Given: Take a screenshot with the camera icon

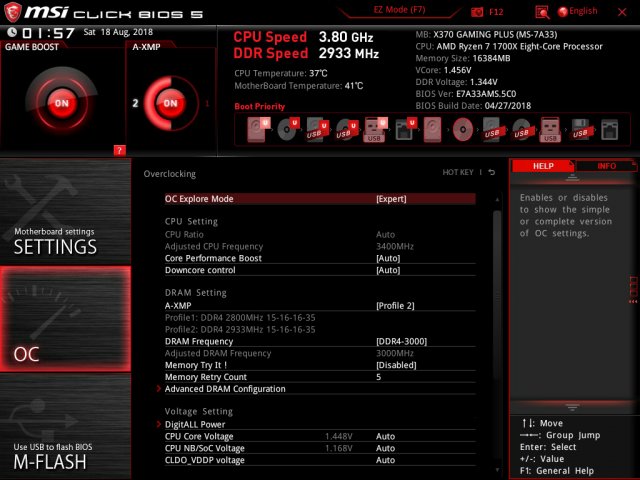Looking at the screenshot, I should click(x=477, y=12).
